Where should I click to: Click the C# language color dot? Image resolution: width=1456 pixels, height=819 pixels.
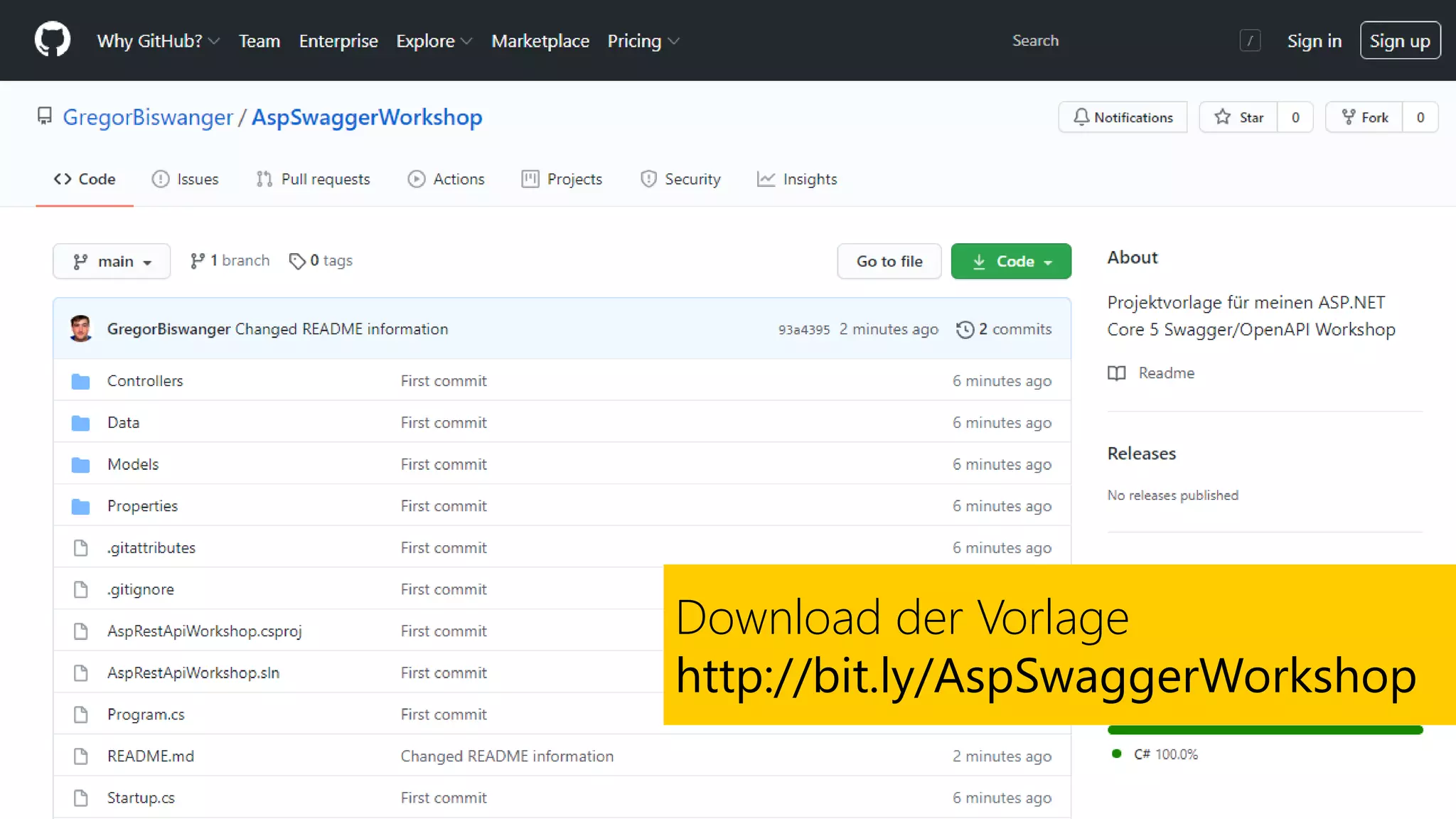(1116, 754)
